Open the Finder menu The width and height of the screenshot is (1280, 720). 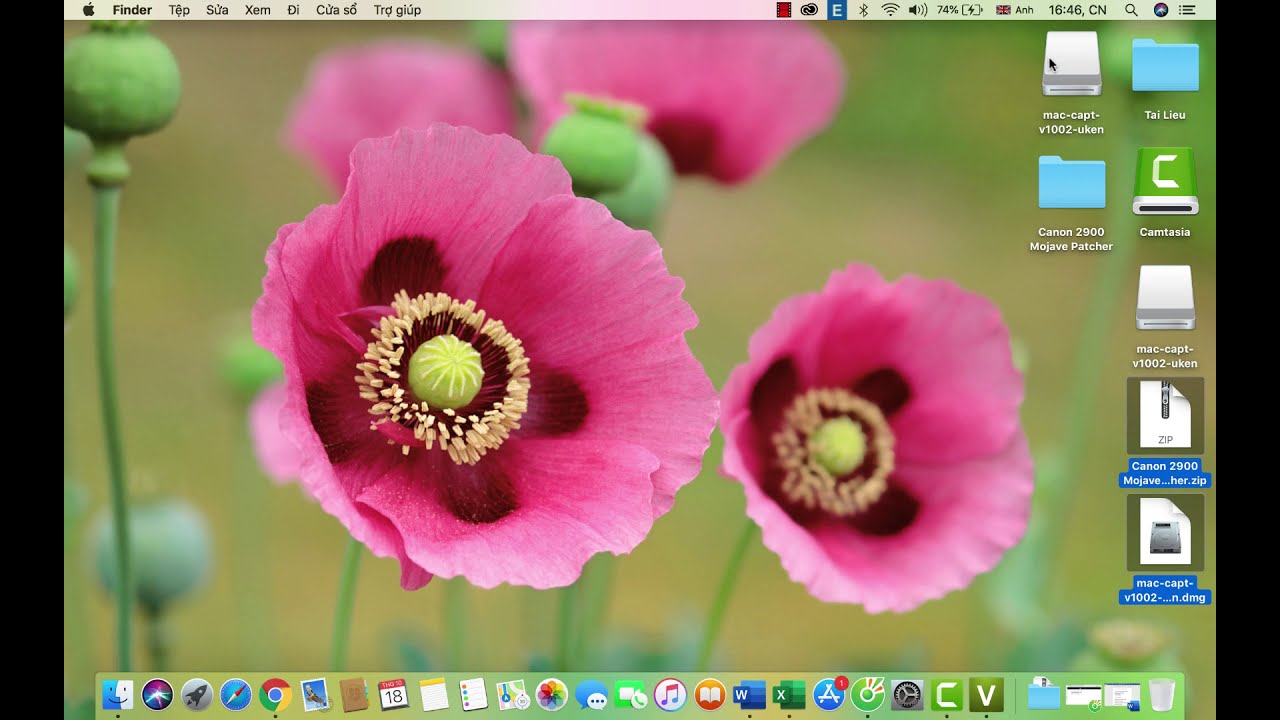pos(132,10)
